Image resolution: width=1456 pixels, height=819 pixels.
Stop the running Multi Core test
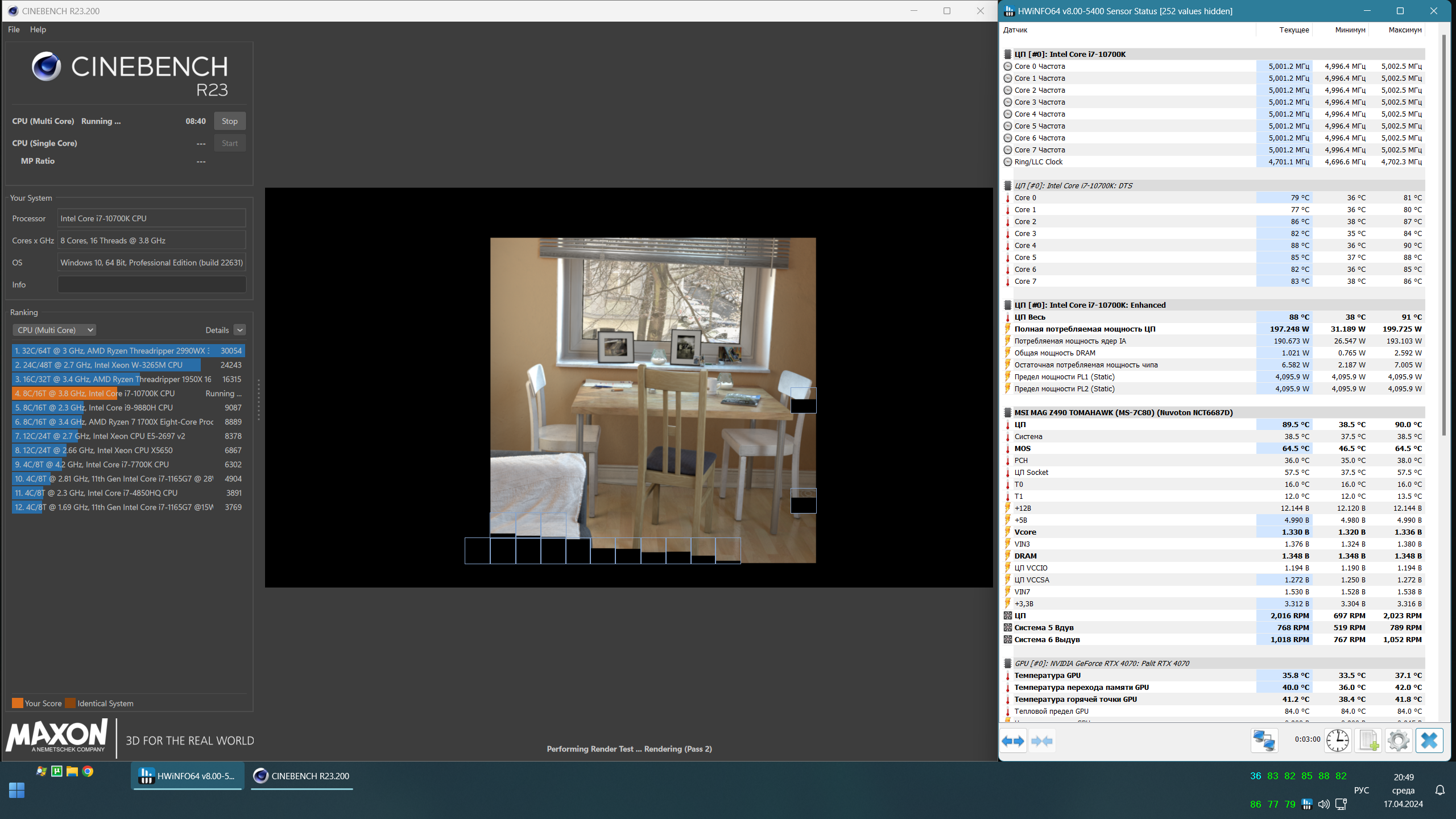point(230,121)
